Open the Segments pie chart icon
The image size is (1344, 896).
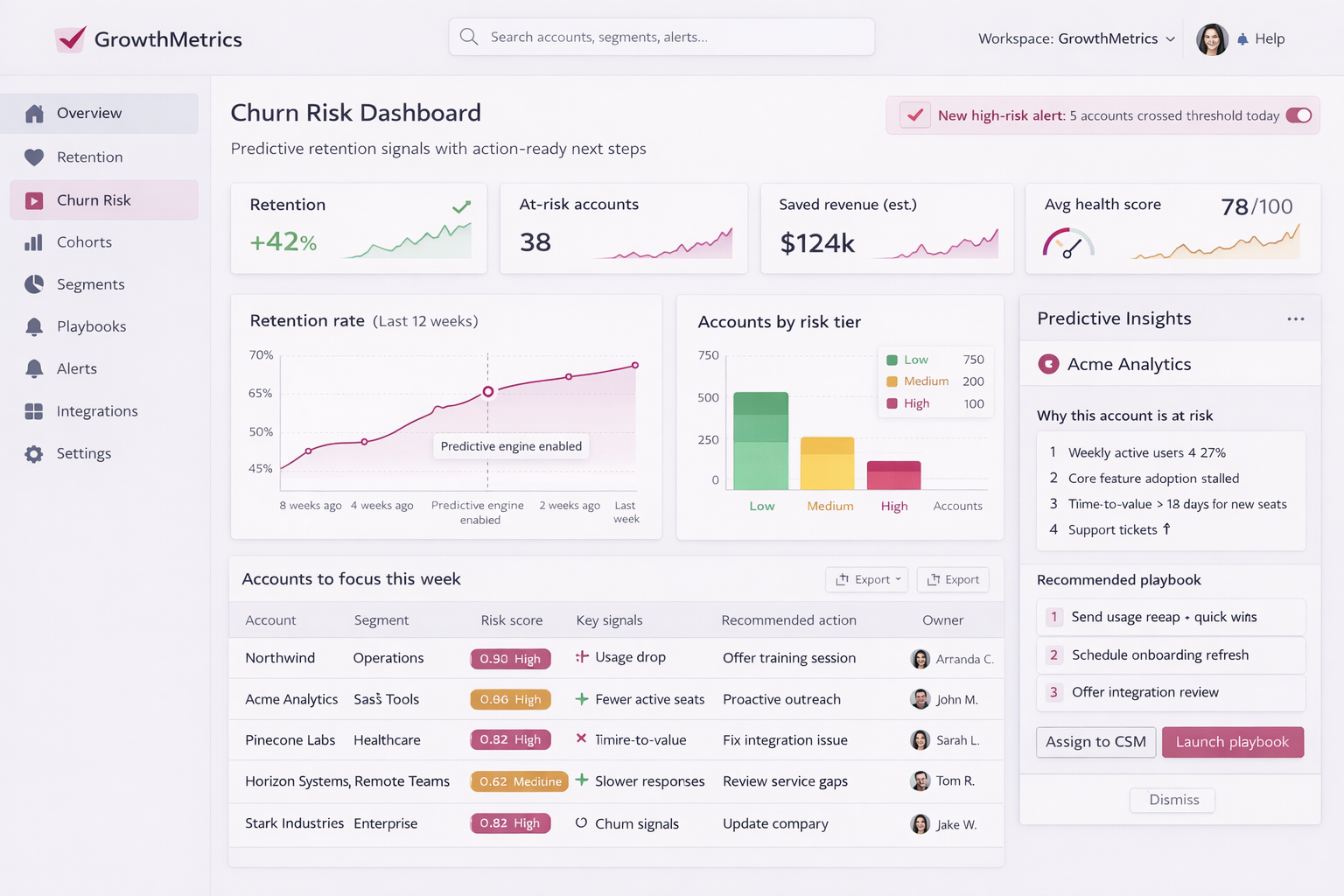pos(33,283)
